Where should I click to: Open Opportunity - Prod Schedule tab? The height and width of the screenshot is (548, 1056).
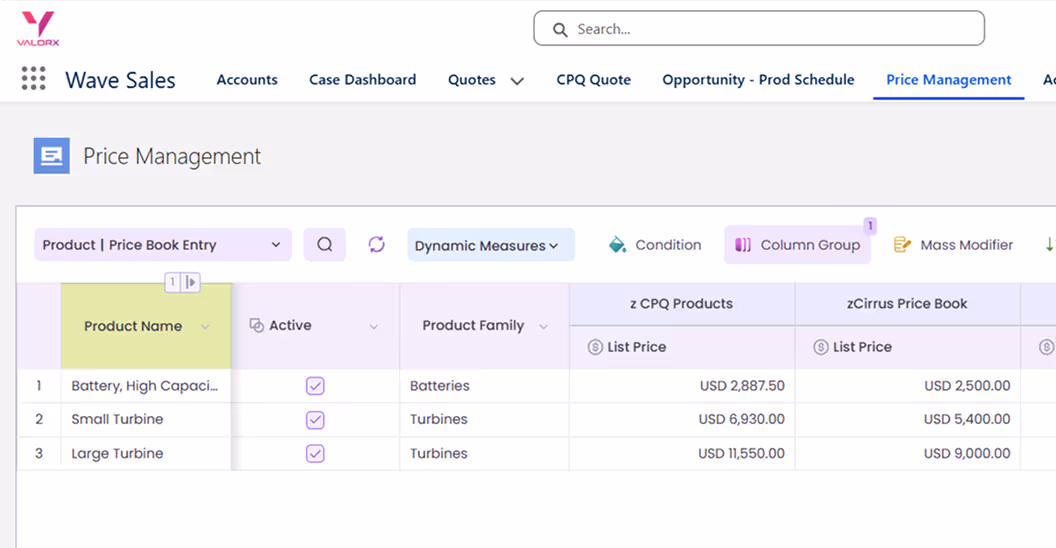pyautogui.click(x=758, y=79)
